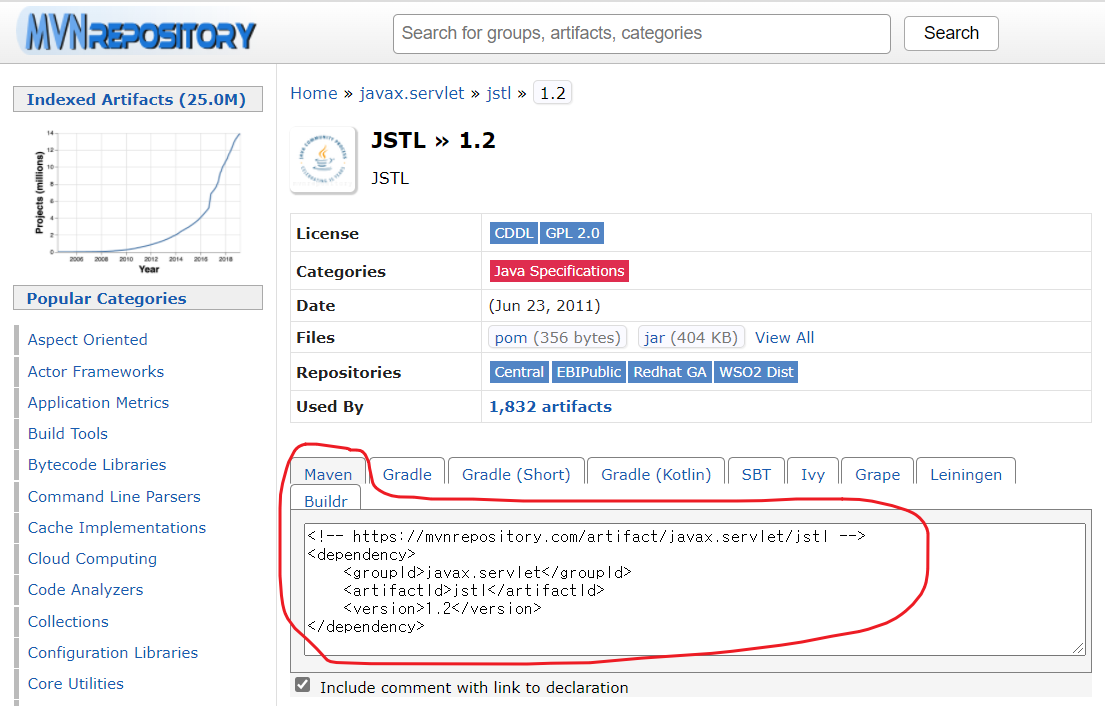Open the Aspect Oriented category

click(x=87, y=340)
